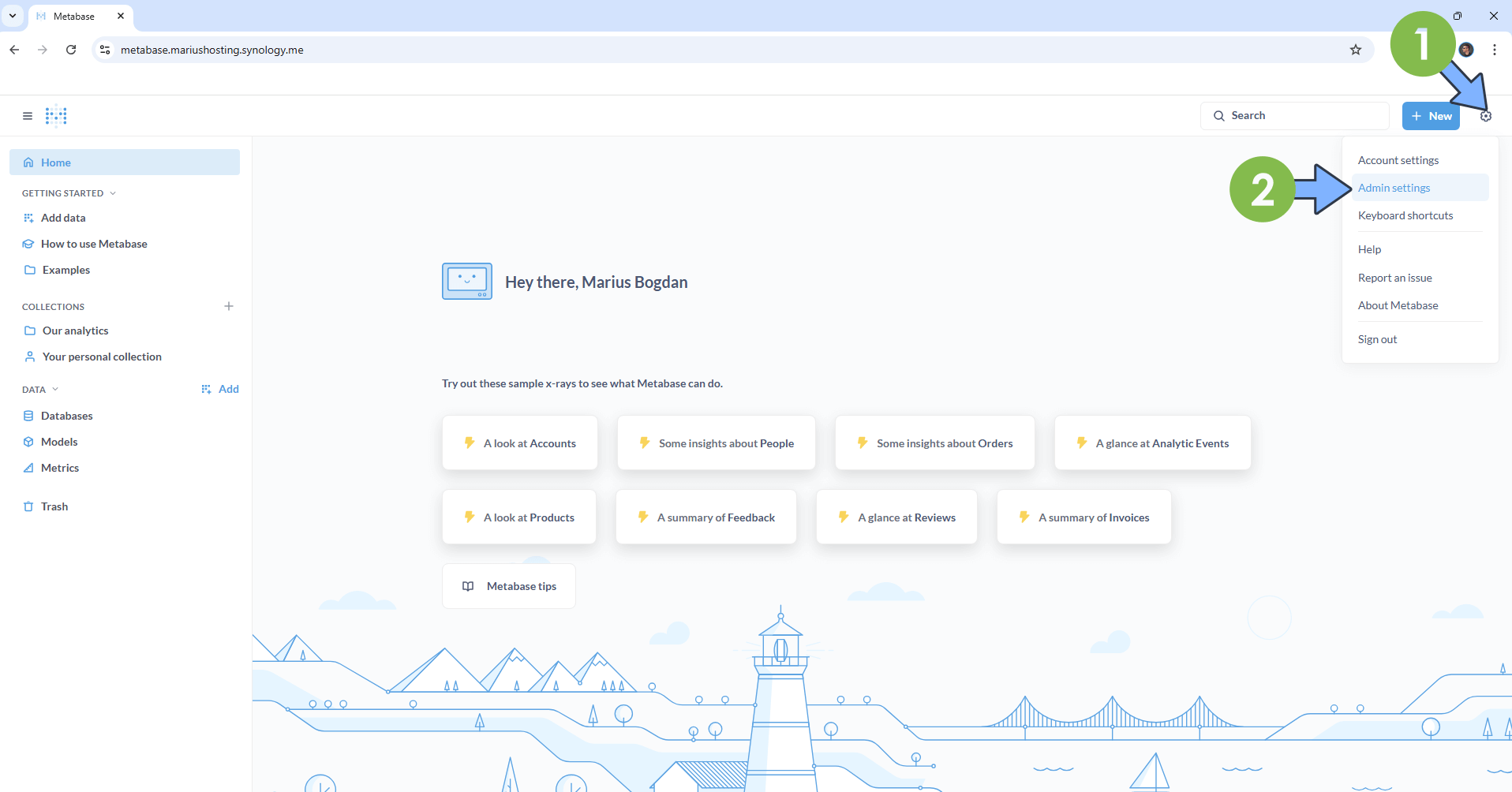Open the A look at Accounts x-ray
This screenshot has height=792, width=1512.
click(x=520, y=443)
